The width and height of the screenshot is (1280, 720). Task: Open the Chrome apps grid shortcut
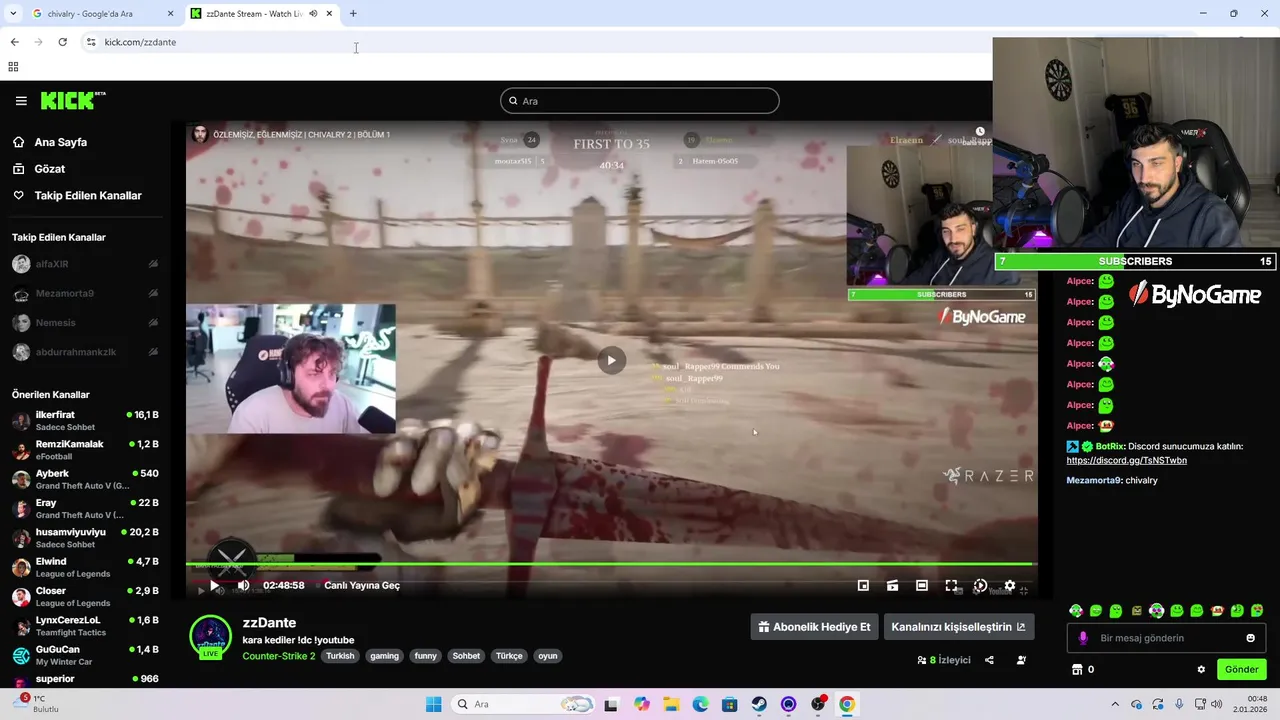(13, 67)
